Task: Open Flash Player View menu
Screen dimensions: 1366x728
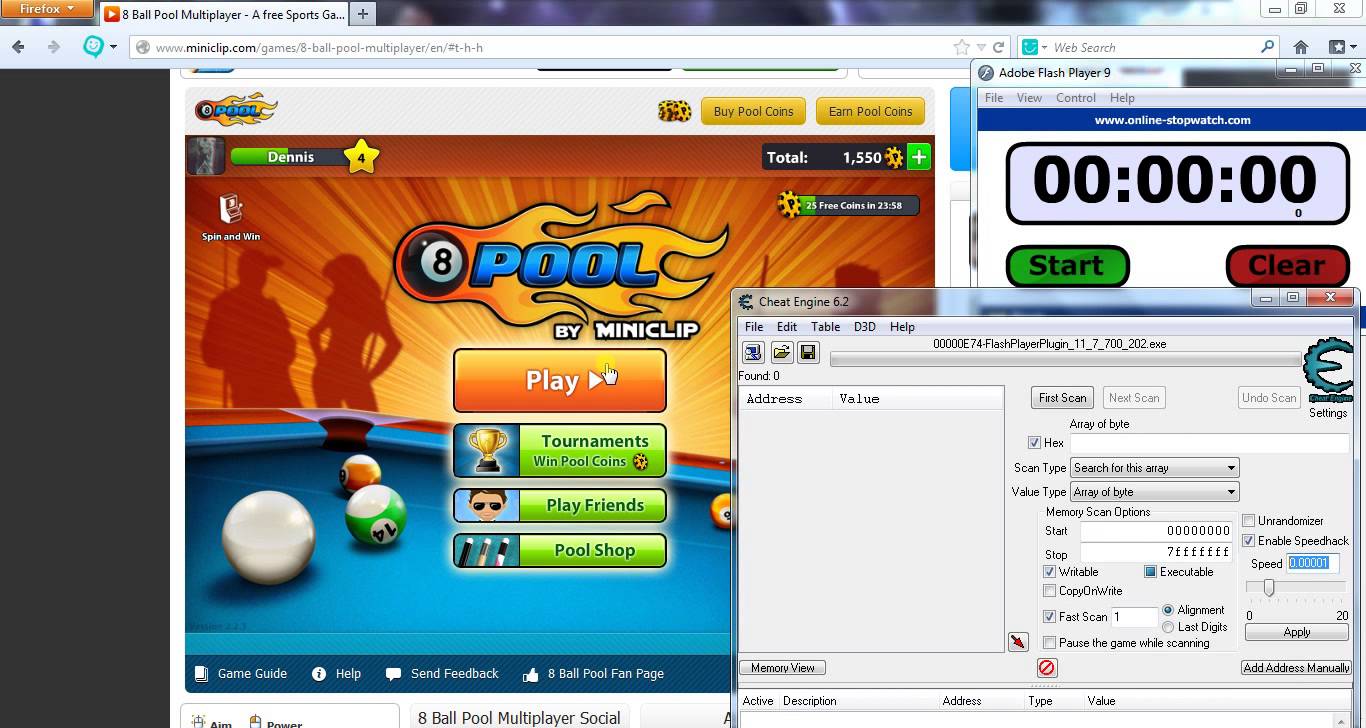Action: (x=1029, y=98)
